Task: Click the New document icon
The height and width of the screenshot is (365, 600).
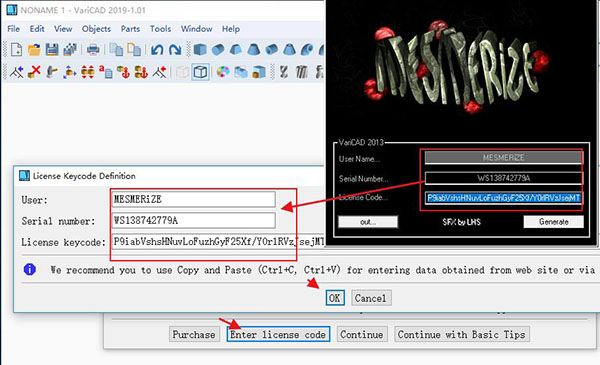Action: coord(16,50)
